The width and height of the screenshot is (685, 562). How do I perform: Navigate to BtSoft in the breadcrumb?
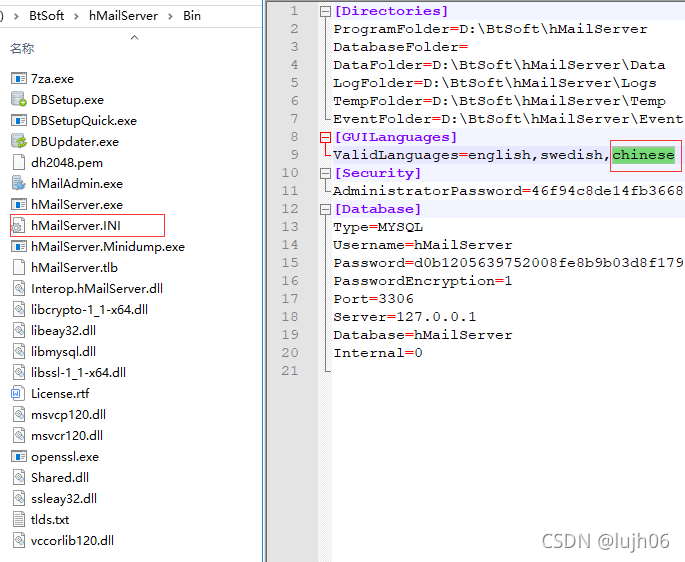46,16
